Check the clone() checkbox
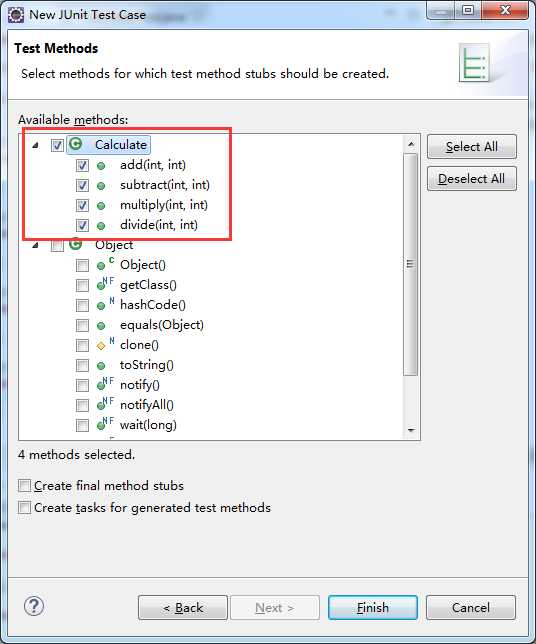 [x=82, y=345]
